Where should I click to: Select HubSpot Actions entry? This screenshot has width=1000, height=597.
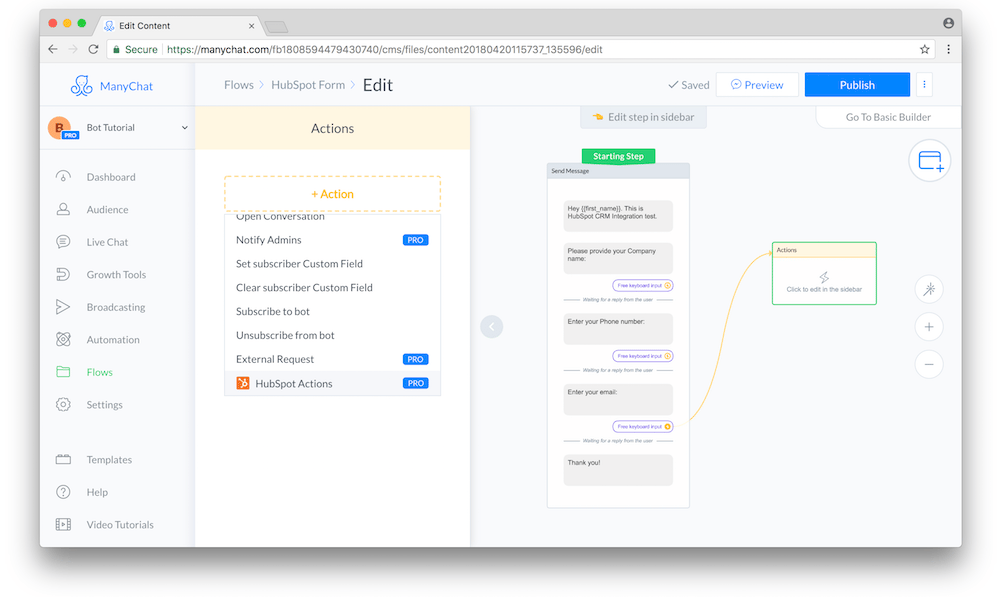click(332, 383)
